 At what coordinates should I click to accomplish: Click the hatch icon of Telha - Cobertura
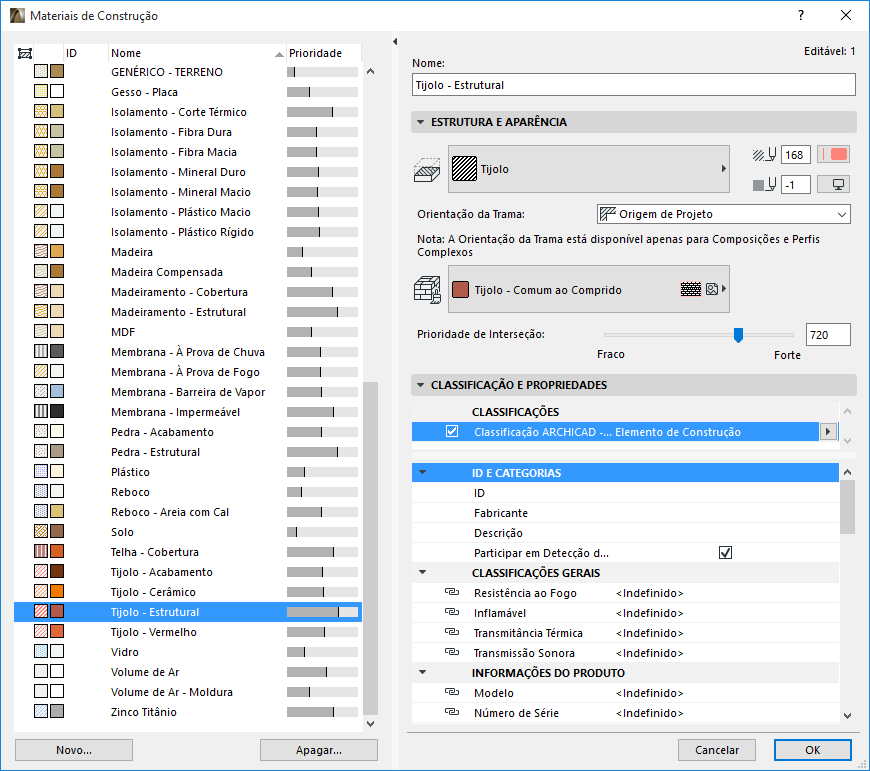(41, 551)
